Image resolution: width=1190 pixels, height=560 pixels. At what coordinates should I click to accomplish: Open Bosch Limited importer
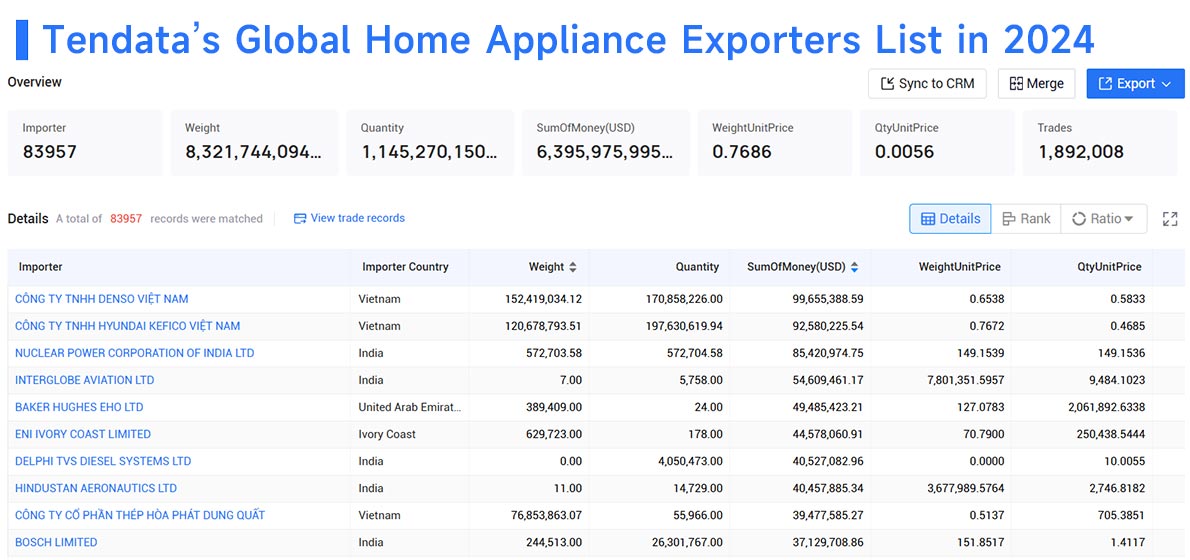[x=56, y=543]
